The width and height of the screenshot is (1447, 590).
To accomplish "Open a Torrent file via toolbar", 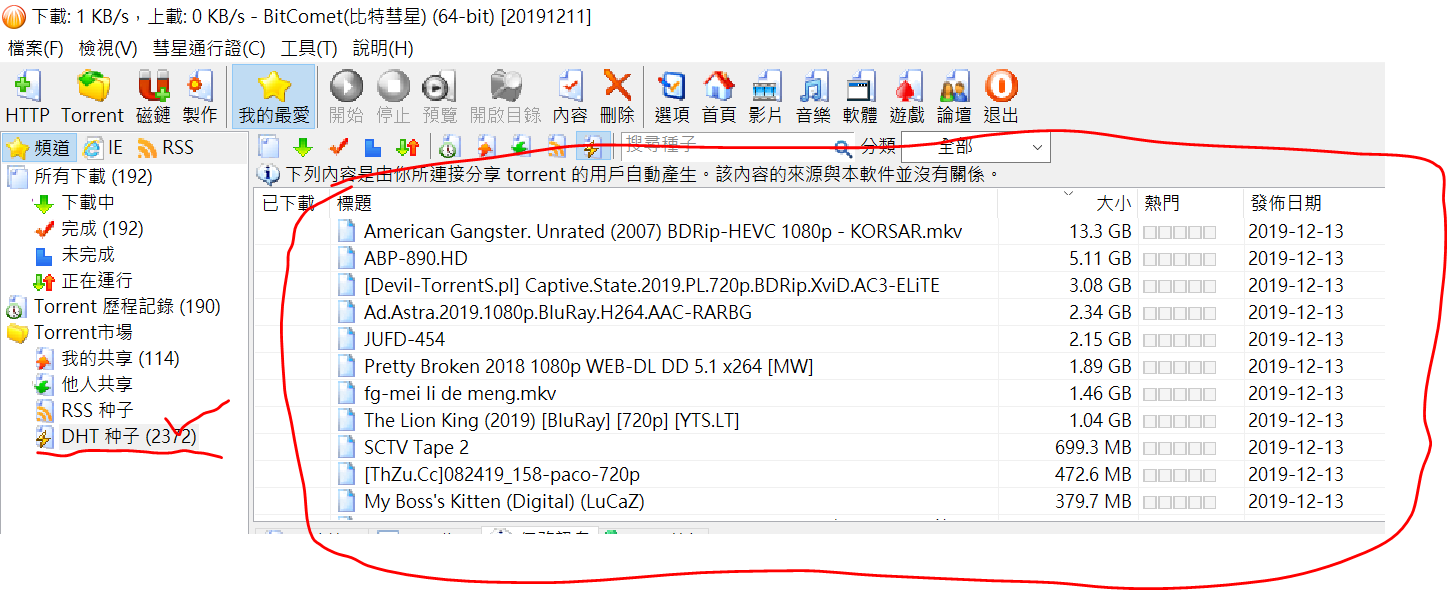I will point(93,97).
